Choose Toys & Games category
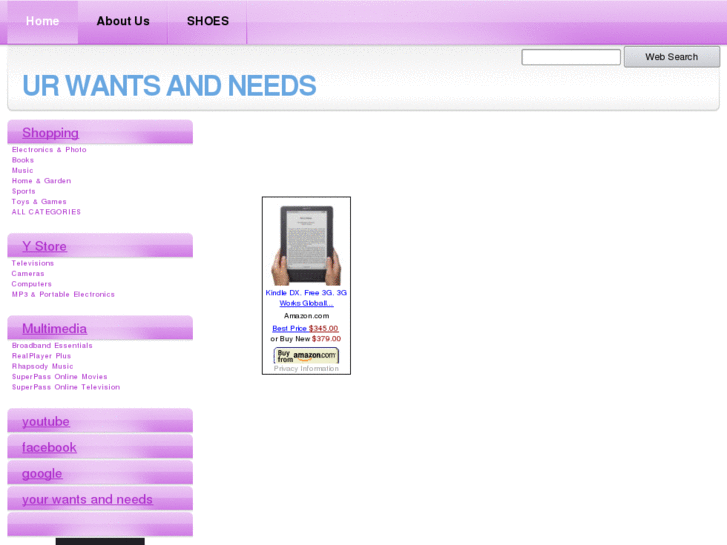This screenshot has height=545, width=727. pyautogui.click(x=39, y=202)
